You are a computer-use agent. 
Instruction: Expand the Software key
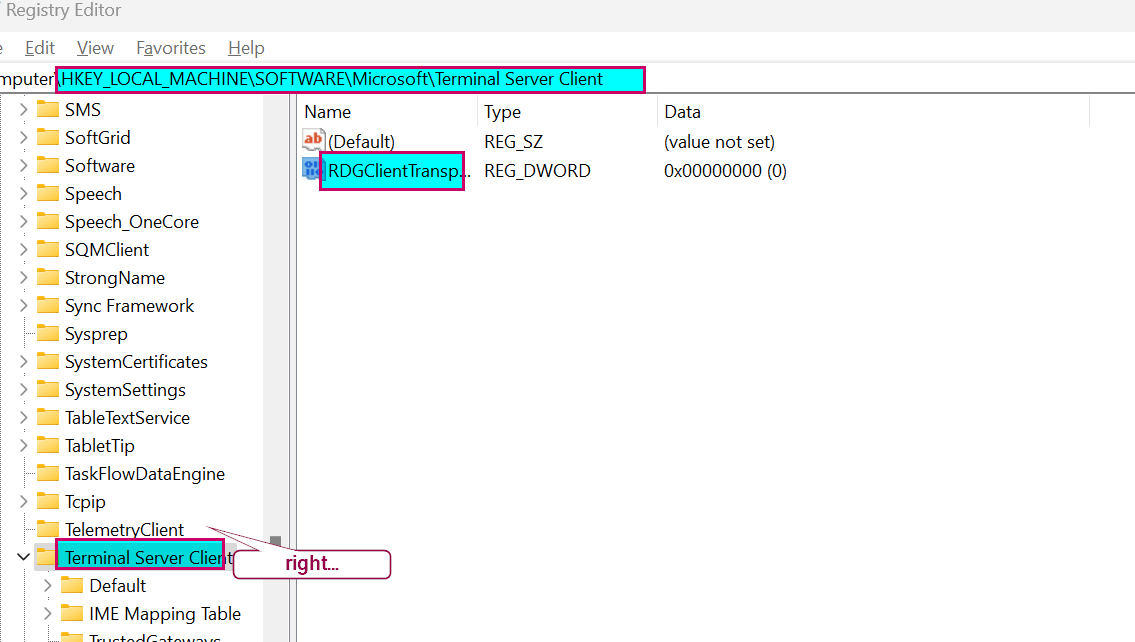tap(23, 166)
